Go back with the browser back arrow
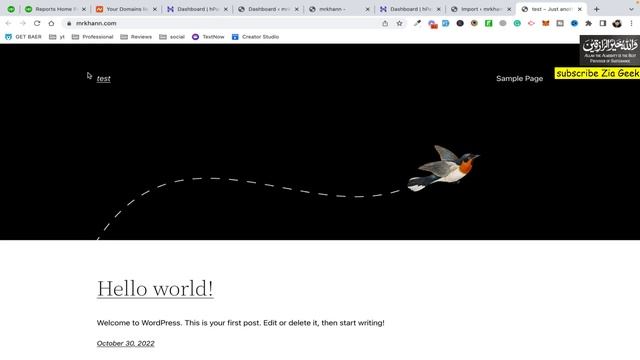Viewport: 640px width, 360px height. click(8, 23)
